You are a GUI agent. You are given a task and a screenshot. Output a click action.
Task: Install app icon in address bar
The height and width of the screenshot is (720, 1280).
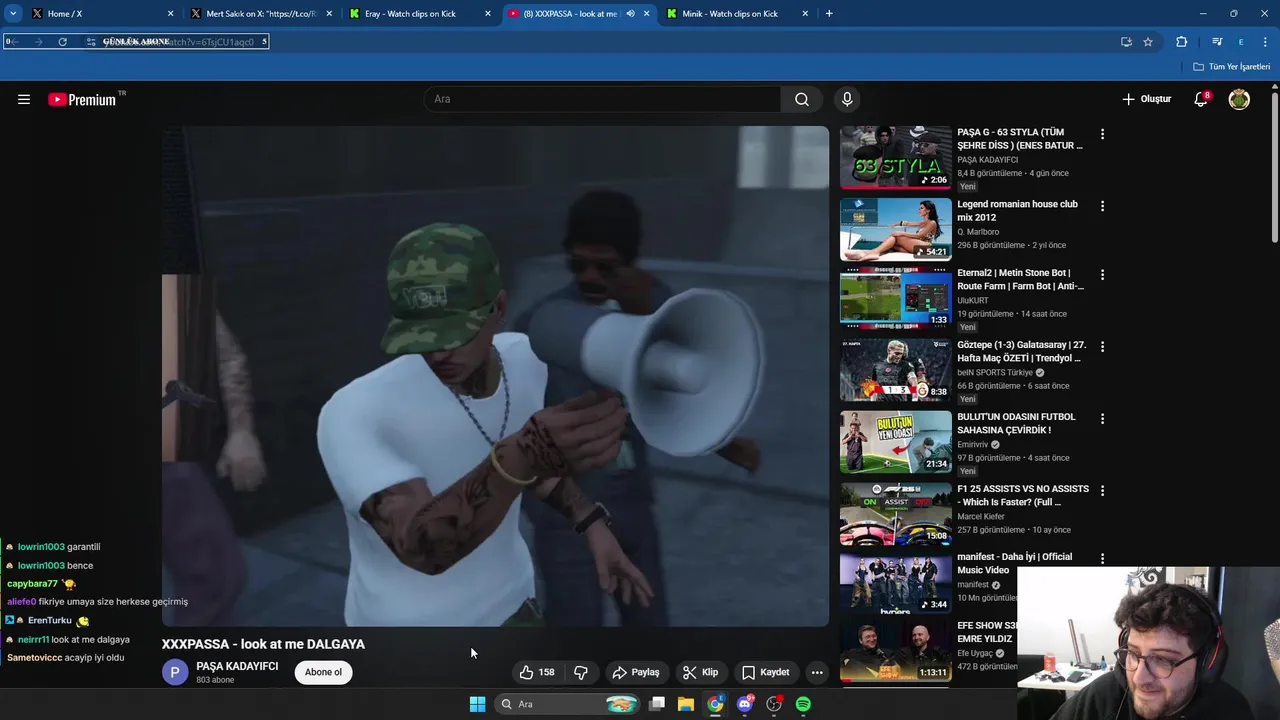click(x=1126, y=42)
